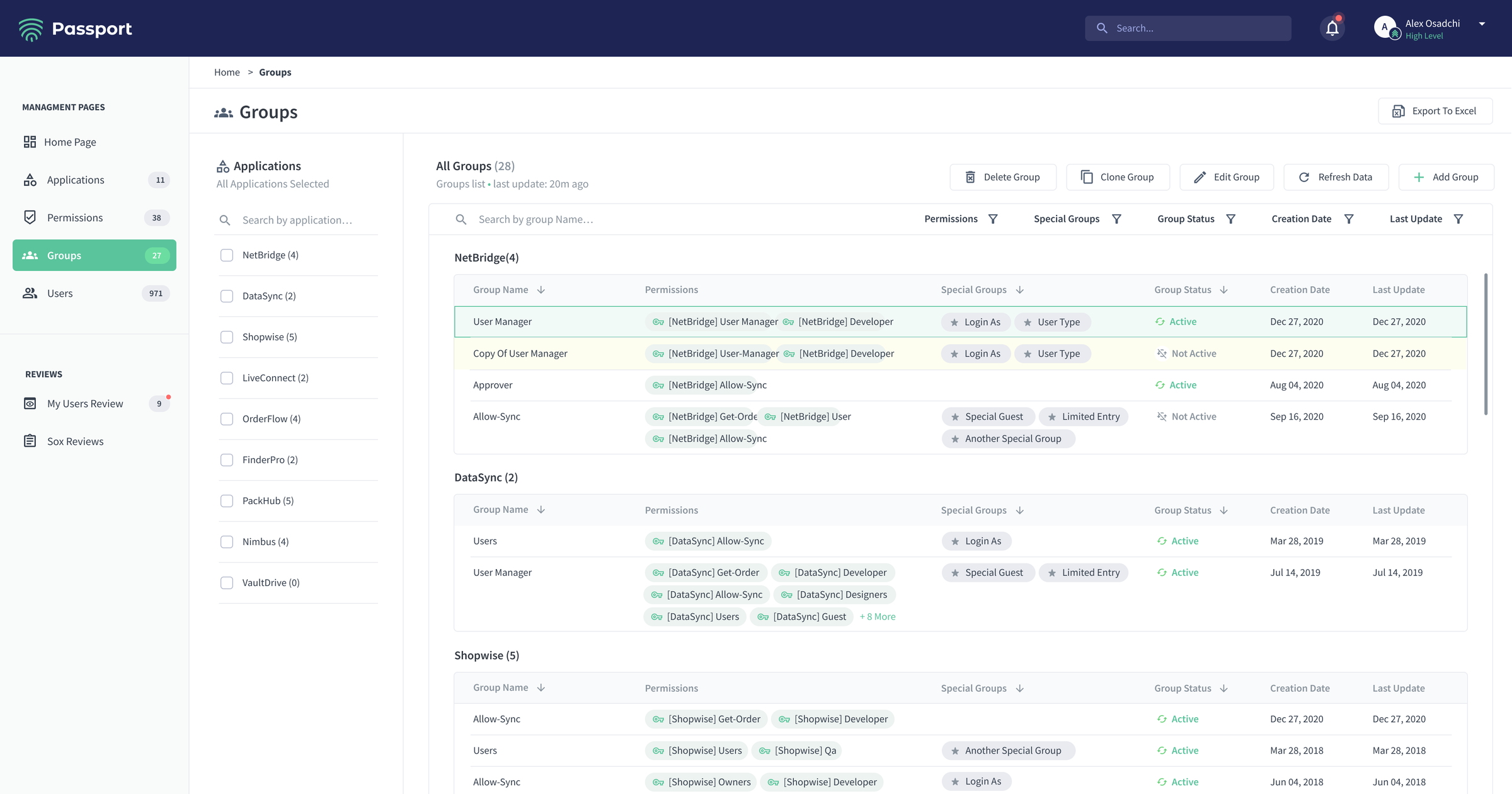Click the Delete Group button
This screenshot has width=1512, height=794.
(1003, 177)
